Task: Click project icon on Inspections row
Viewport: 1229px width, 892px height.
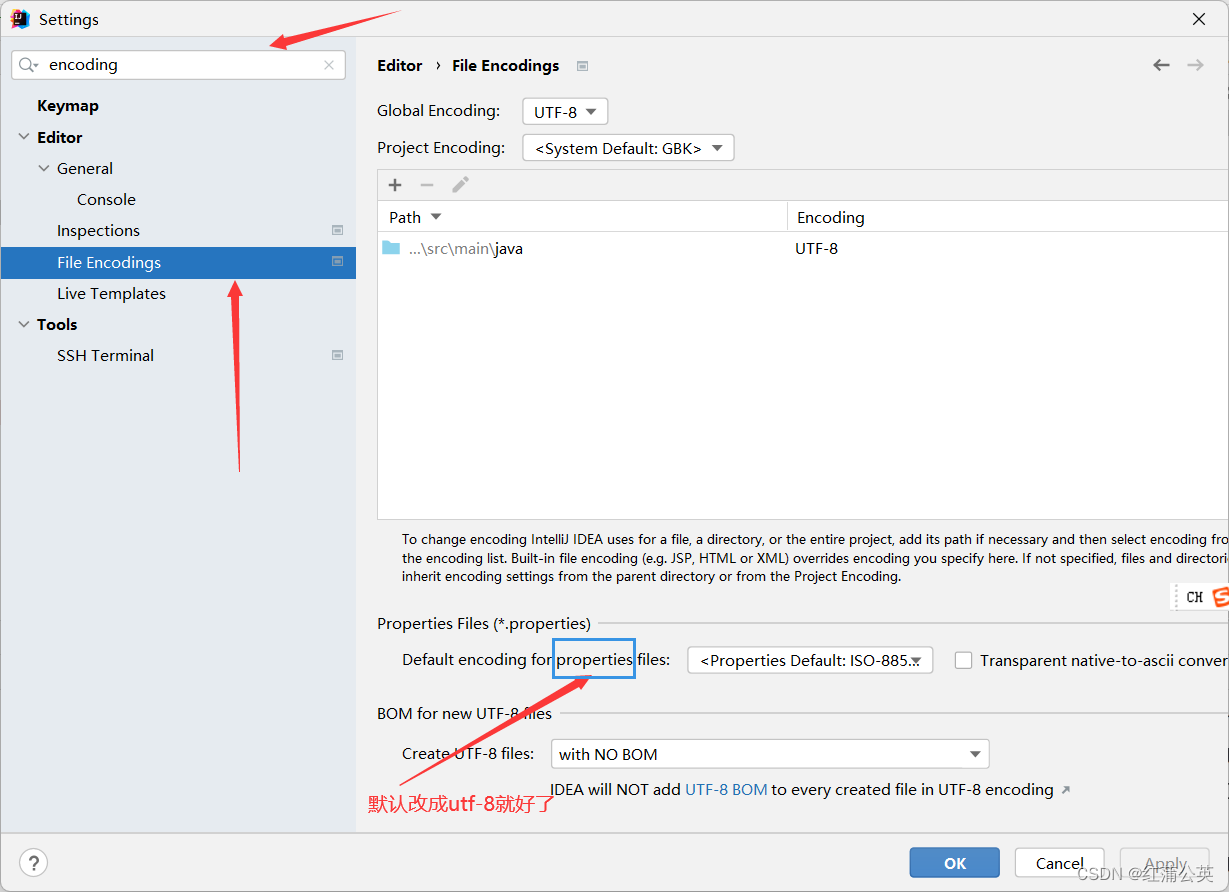Action: 337,230
